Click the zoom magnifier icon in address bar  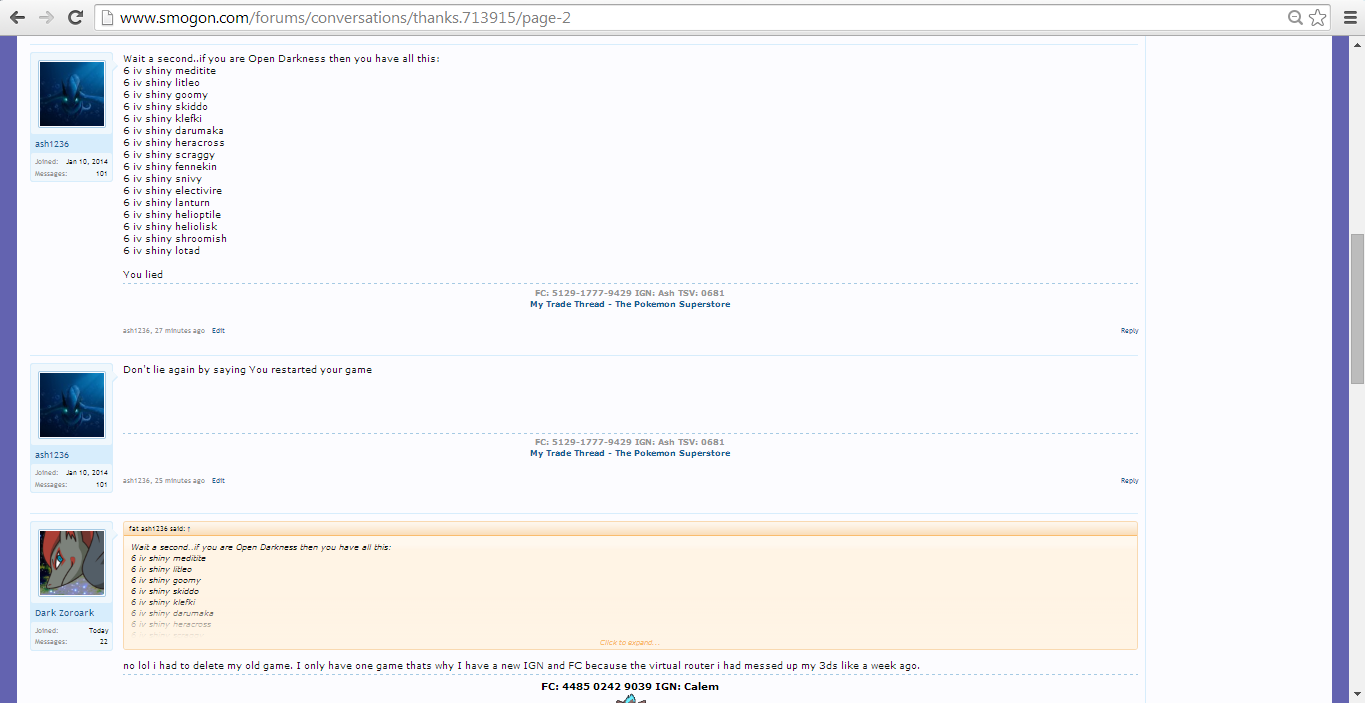point(1295,17)
